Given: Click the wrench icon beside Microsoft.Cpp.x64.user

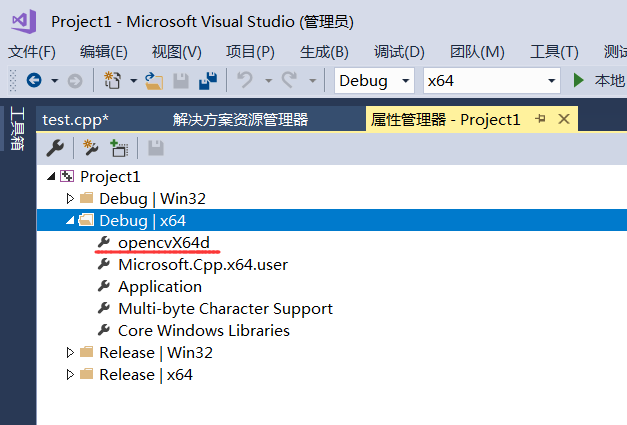Looking at the screenshot, I should [x=104, y=264].
